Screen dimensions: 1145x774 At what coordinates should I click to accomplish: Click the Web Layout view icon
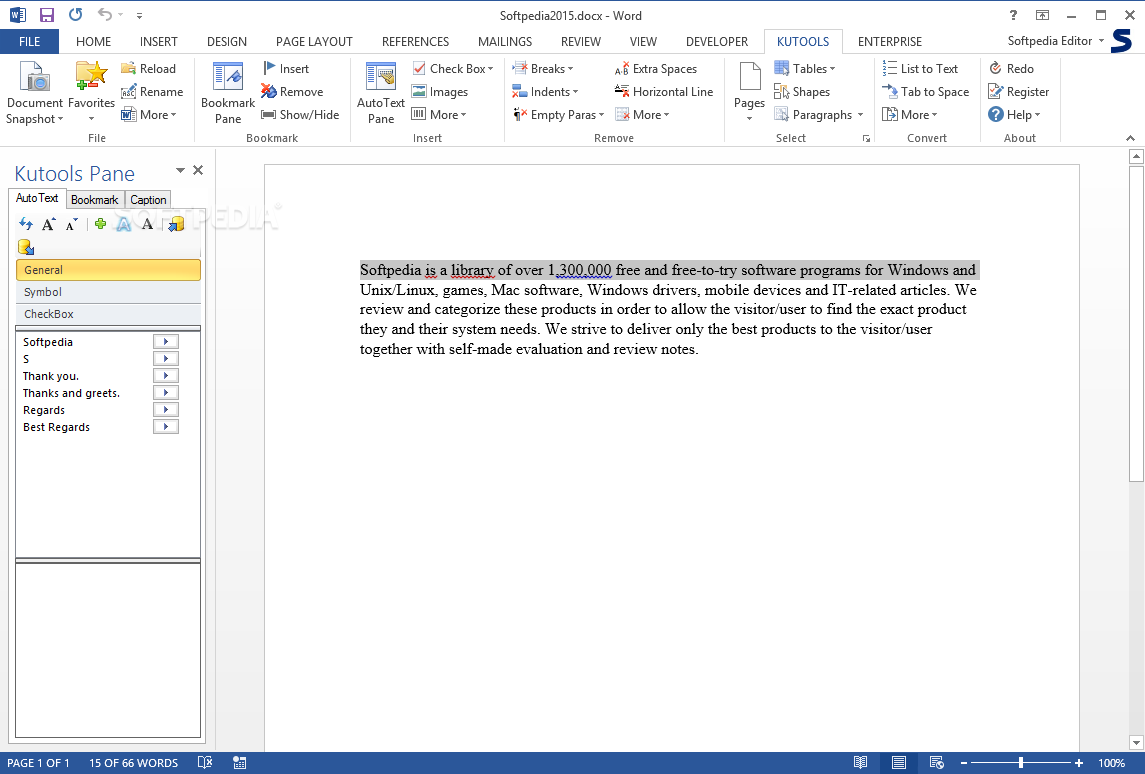pyautogui.click(x=937, y=762)
